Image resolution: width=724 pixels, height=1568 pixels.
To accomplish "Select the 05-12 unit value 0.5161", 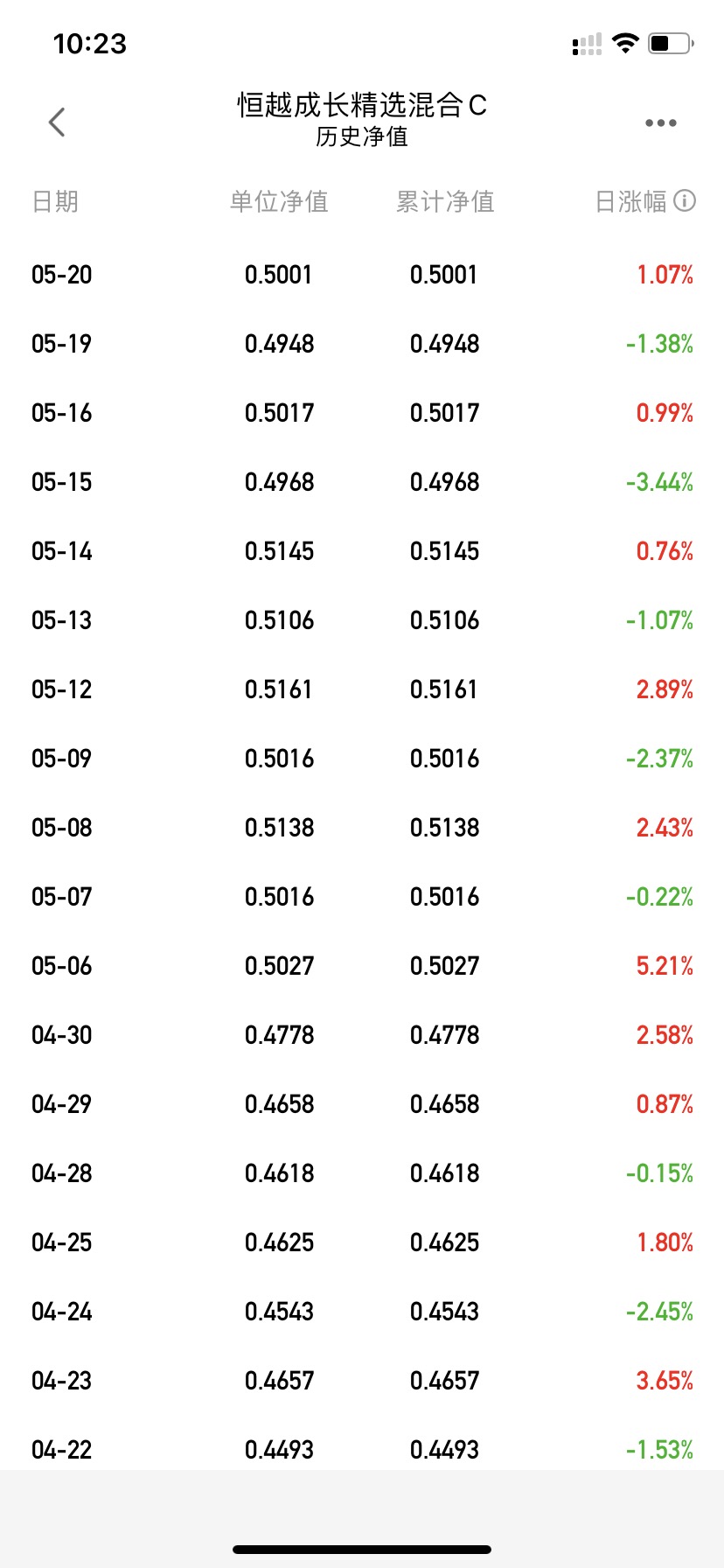I will [x=279, y=689].
